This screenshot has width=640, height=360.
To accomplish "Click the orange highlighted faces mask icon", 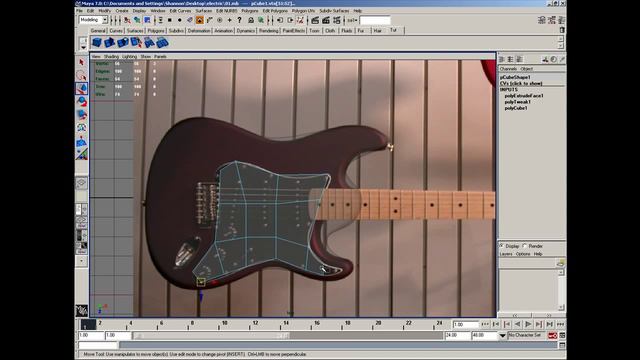I will 200,20.
